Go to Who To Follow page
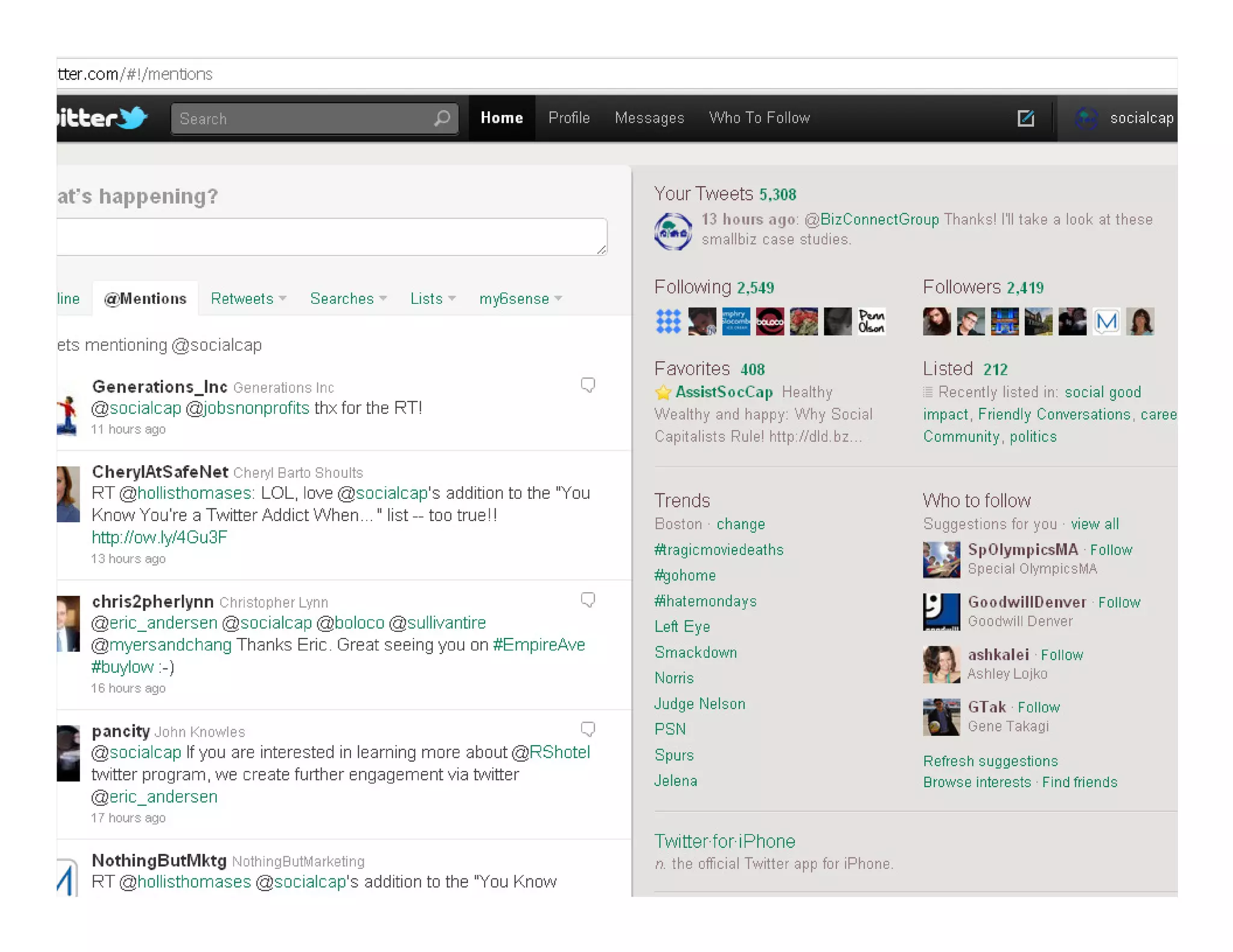Screen dimensions: 1233x952 pos(759,118)
